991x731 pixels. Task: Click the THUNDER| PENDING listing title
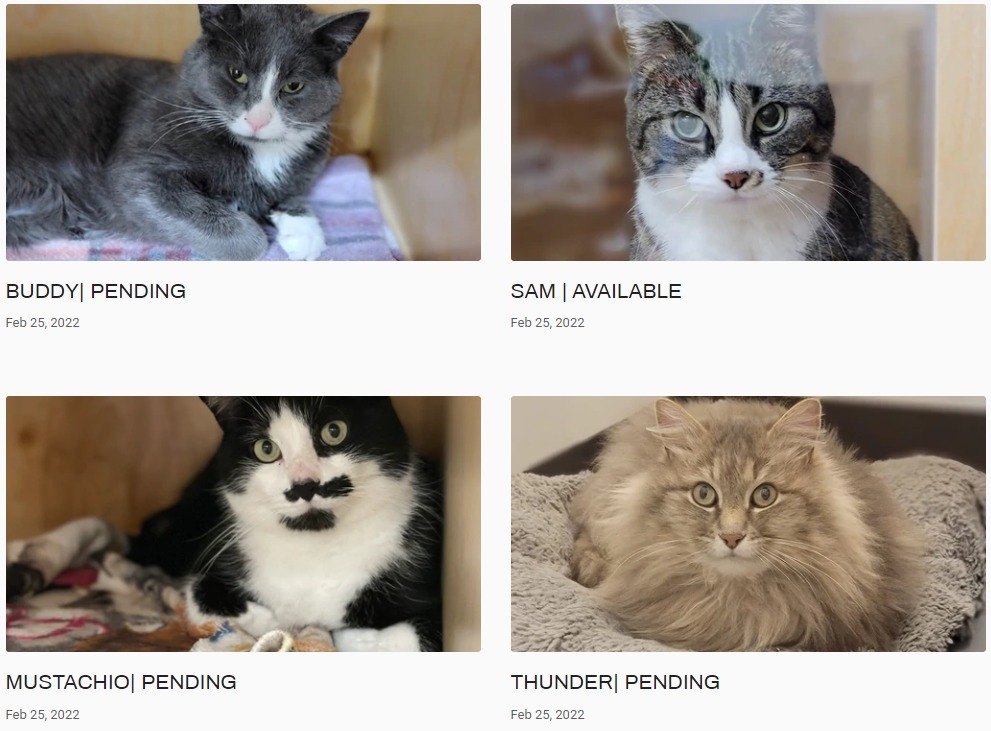point(615,682)
